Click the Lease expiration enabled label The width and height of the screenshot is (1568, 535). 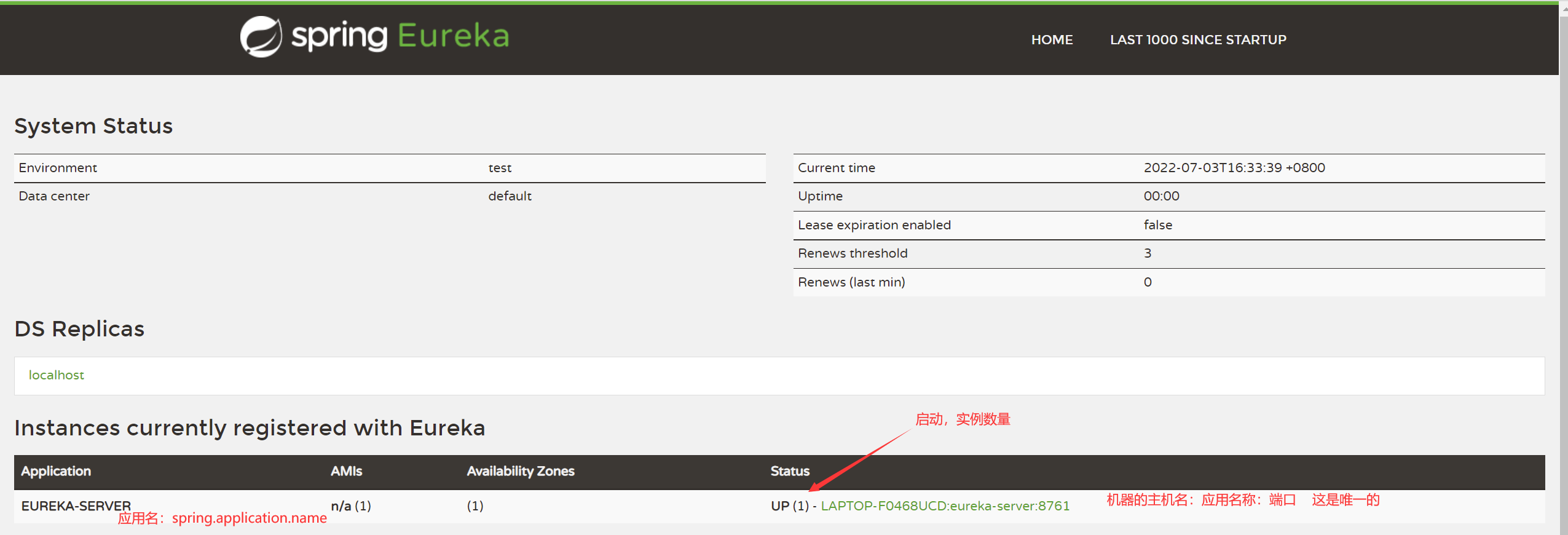pos(874,225)
